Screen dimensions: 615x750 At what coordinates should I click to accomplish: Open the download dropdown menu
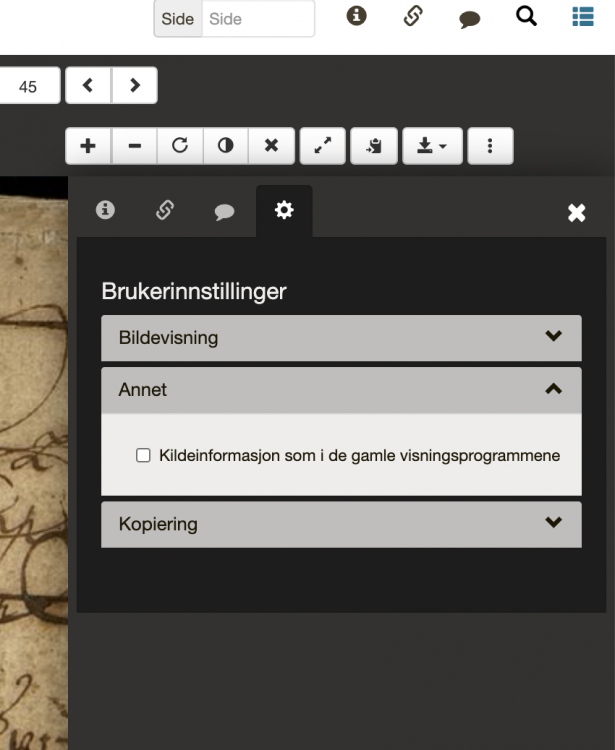[432, 146]
